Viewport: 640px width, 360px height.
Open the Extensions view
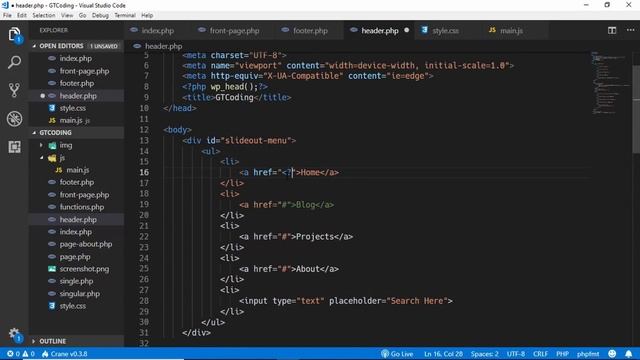pos(14,147)
